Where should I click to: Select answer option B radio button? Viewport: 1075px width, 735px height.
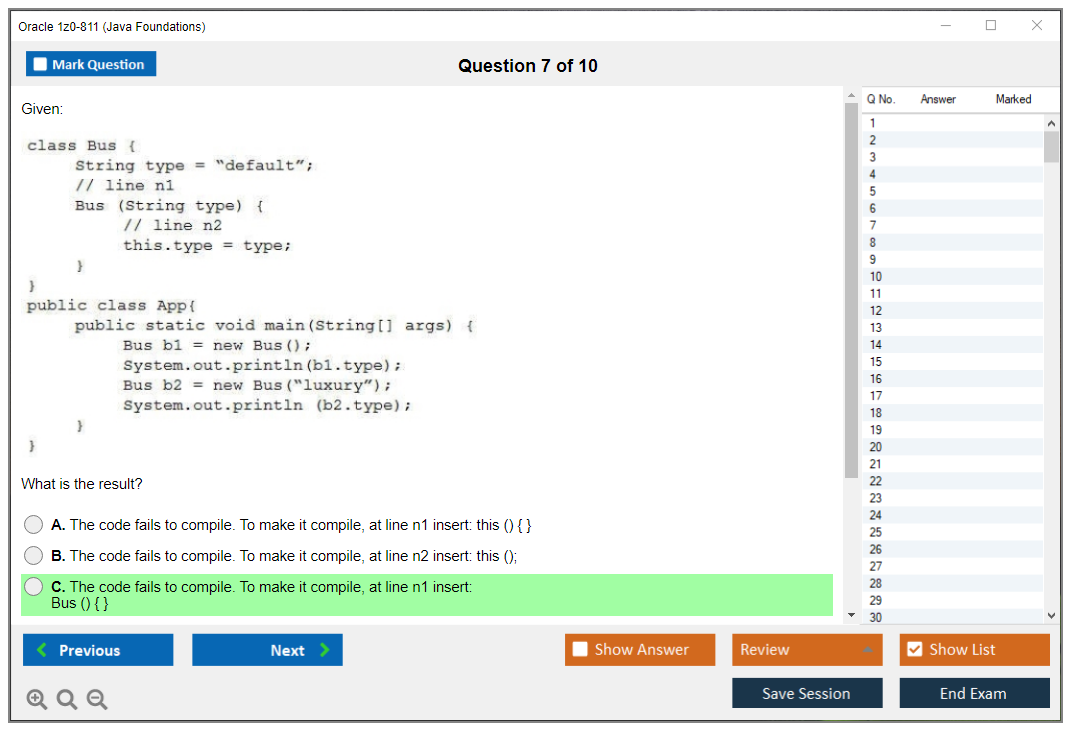(x=33, y=555)
